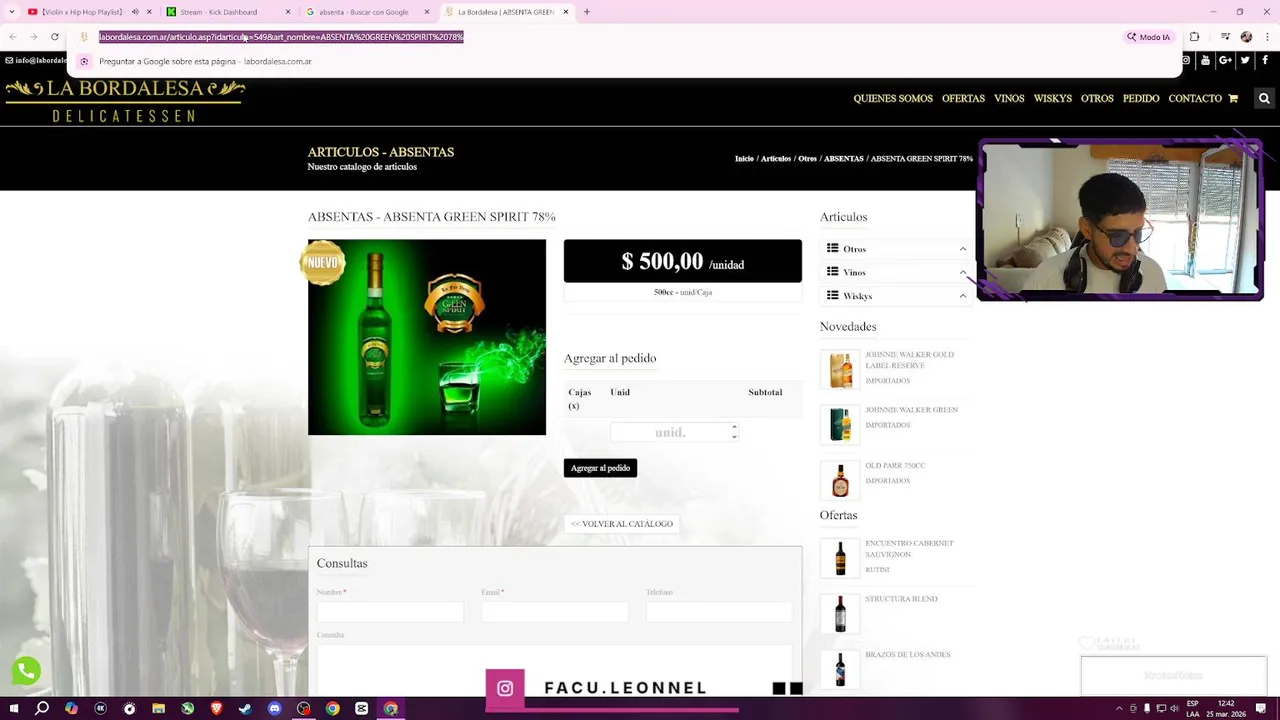
Task: Open the browser extensions puzzle icon
Action: pyautogui.click(x=1194, y=37)
